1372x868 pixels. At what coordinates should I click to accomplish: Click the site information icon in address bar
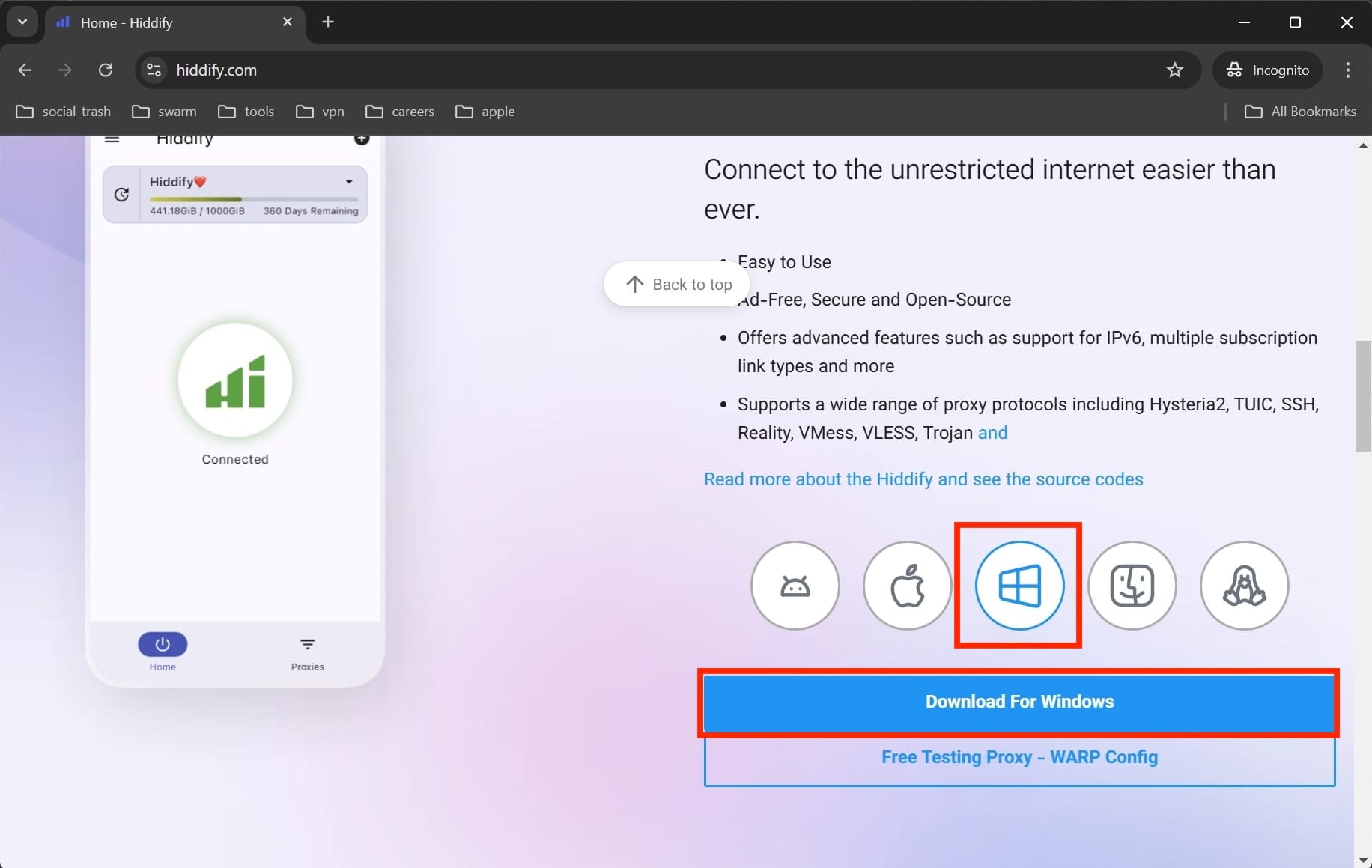154,70
